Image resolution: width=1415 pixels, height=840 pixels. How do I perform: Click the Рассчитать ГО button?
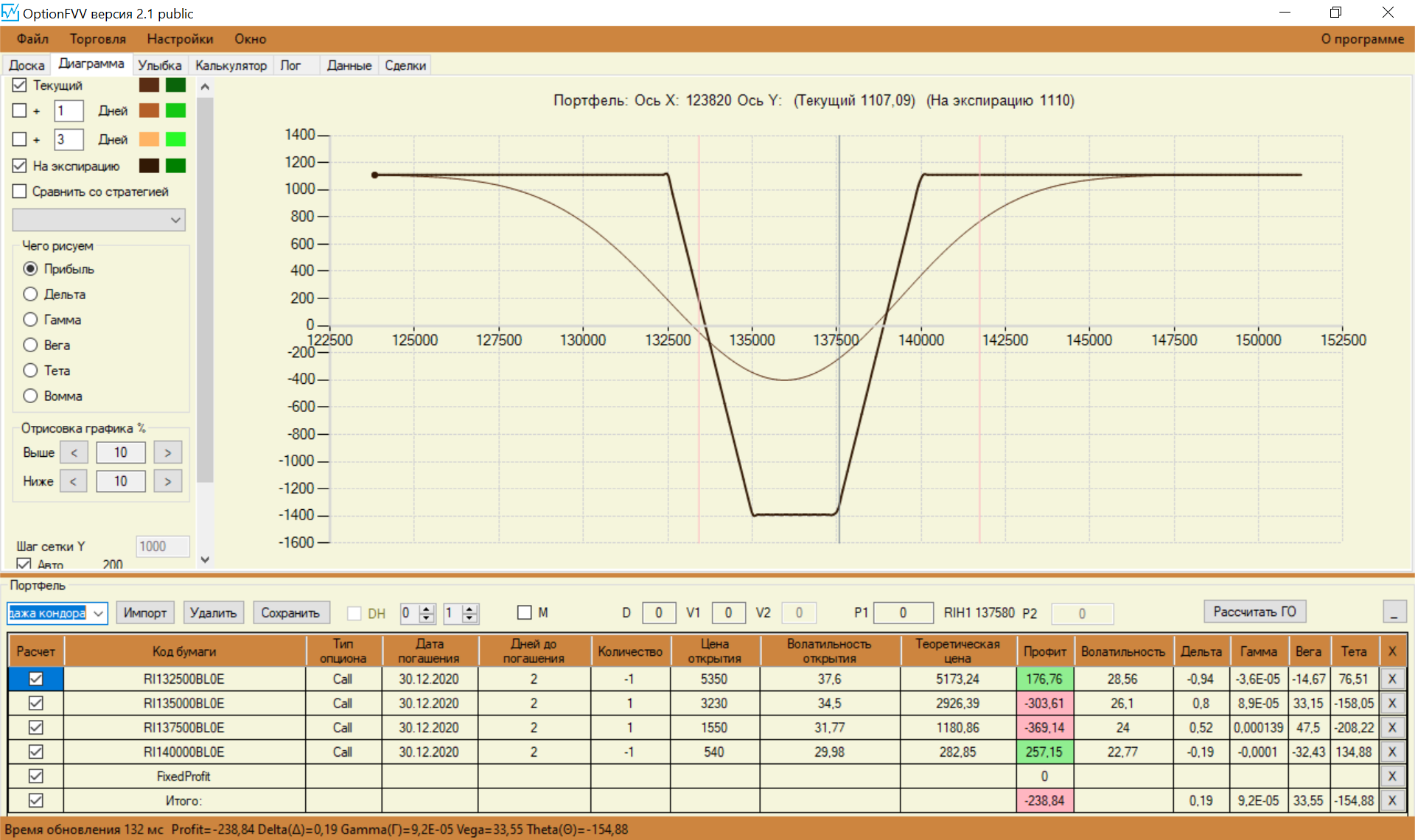(x=1254, y=612)
